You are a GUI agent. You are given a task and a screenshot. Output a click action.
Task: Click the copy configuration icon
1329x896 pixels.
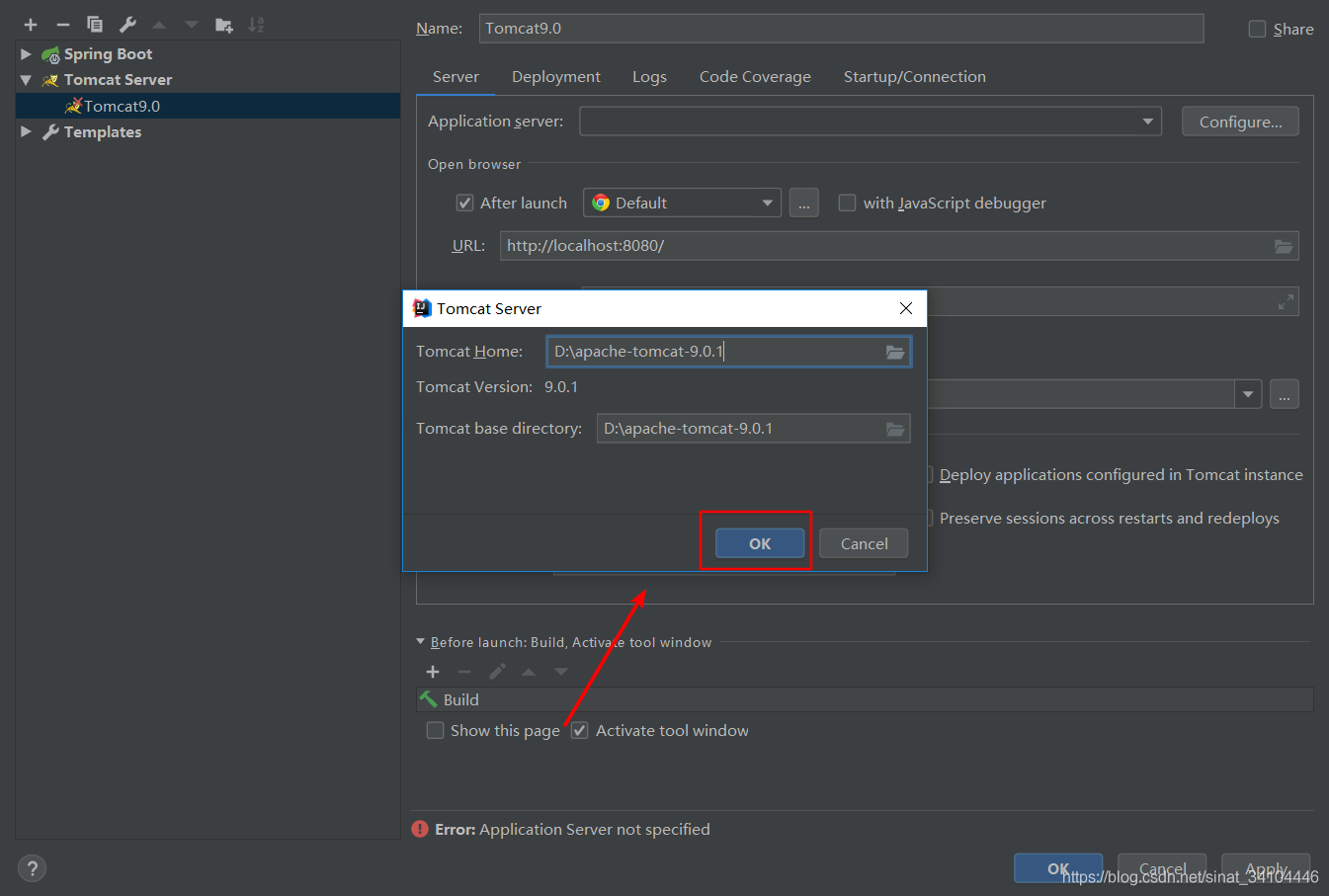[x=95, y=25]
